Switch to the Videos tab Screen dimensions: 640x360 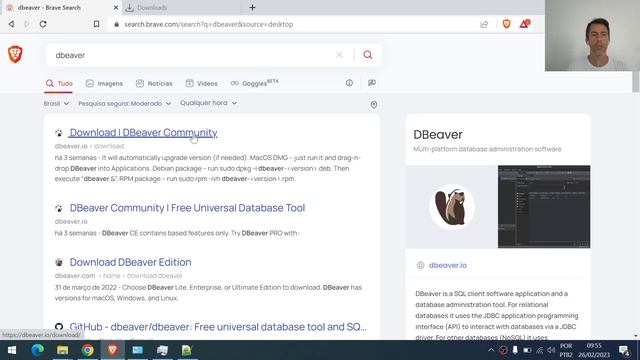(x=202, y=83)
